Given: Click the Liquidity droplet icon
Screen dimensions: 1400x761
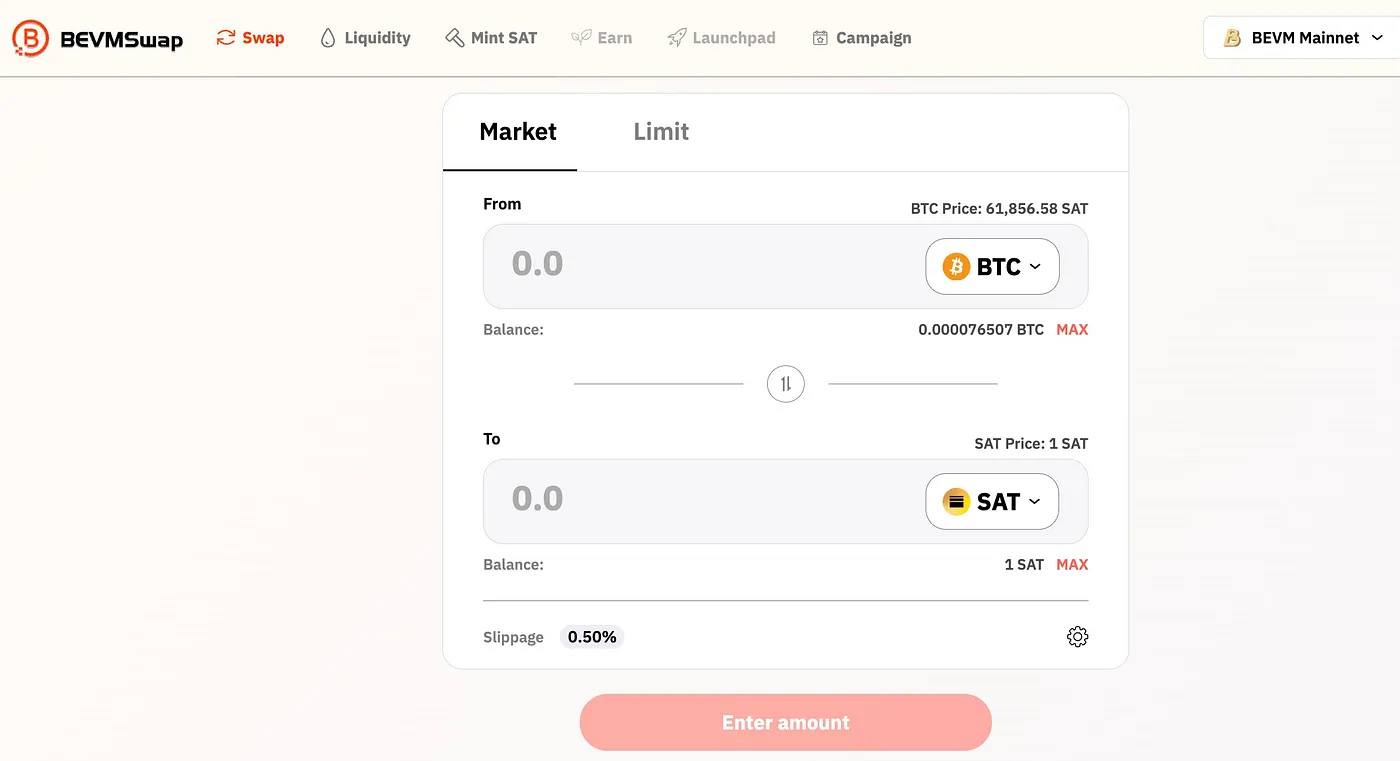Looking at the screenshot, I should [x=328, y=38].
